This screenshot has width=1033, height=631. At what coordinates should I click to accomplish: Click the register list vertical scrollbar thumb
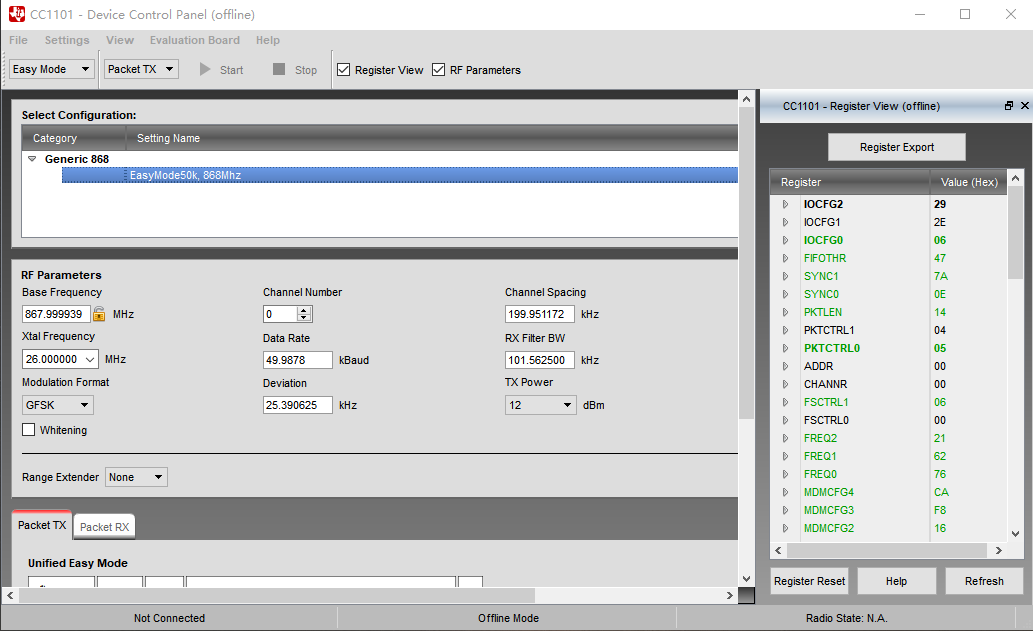point(1015,233)
